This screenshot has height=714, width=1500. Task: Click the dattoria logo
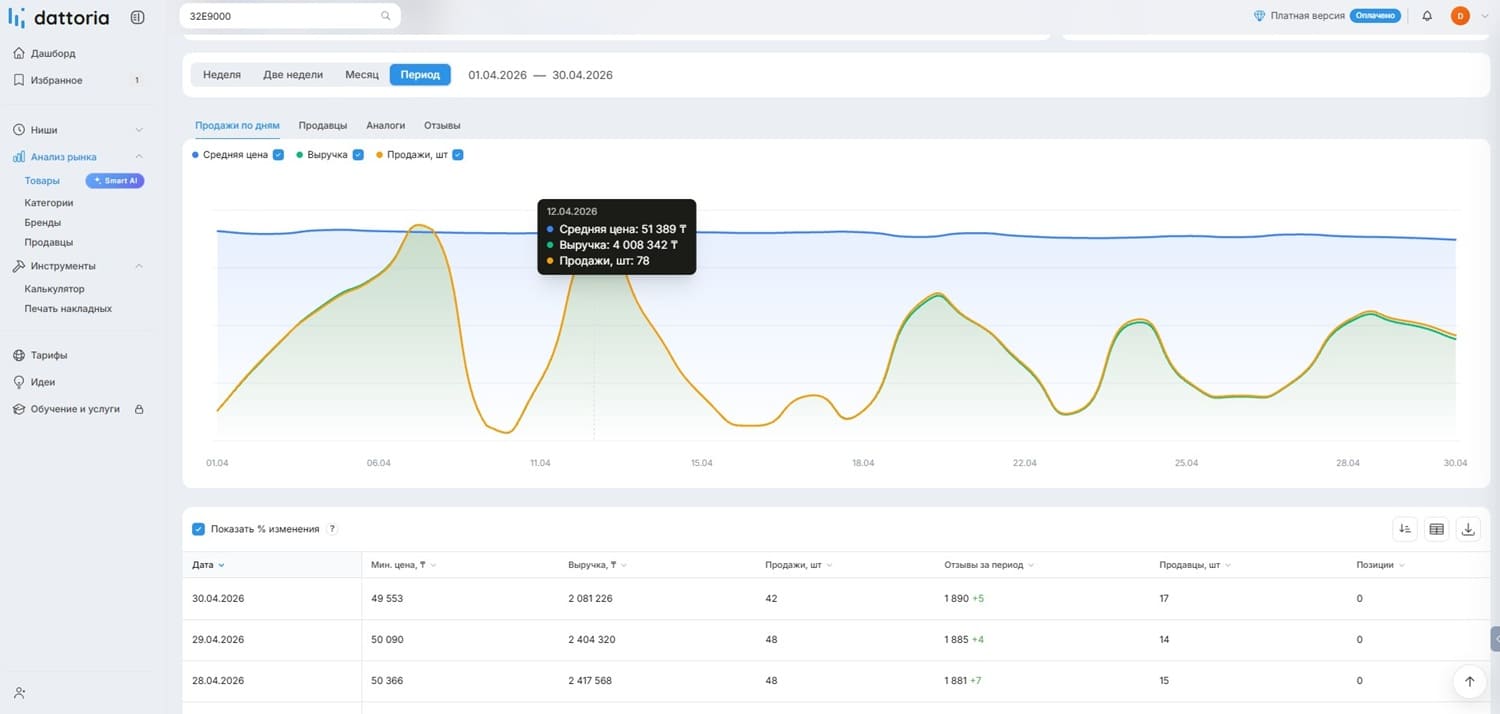[58, 17]
